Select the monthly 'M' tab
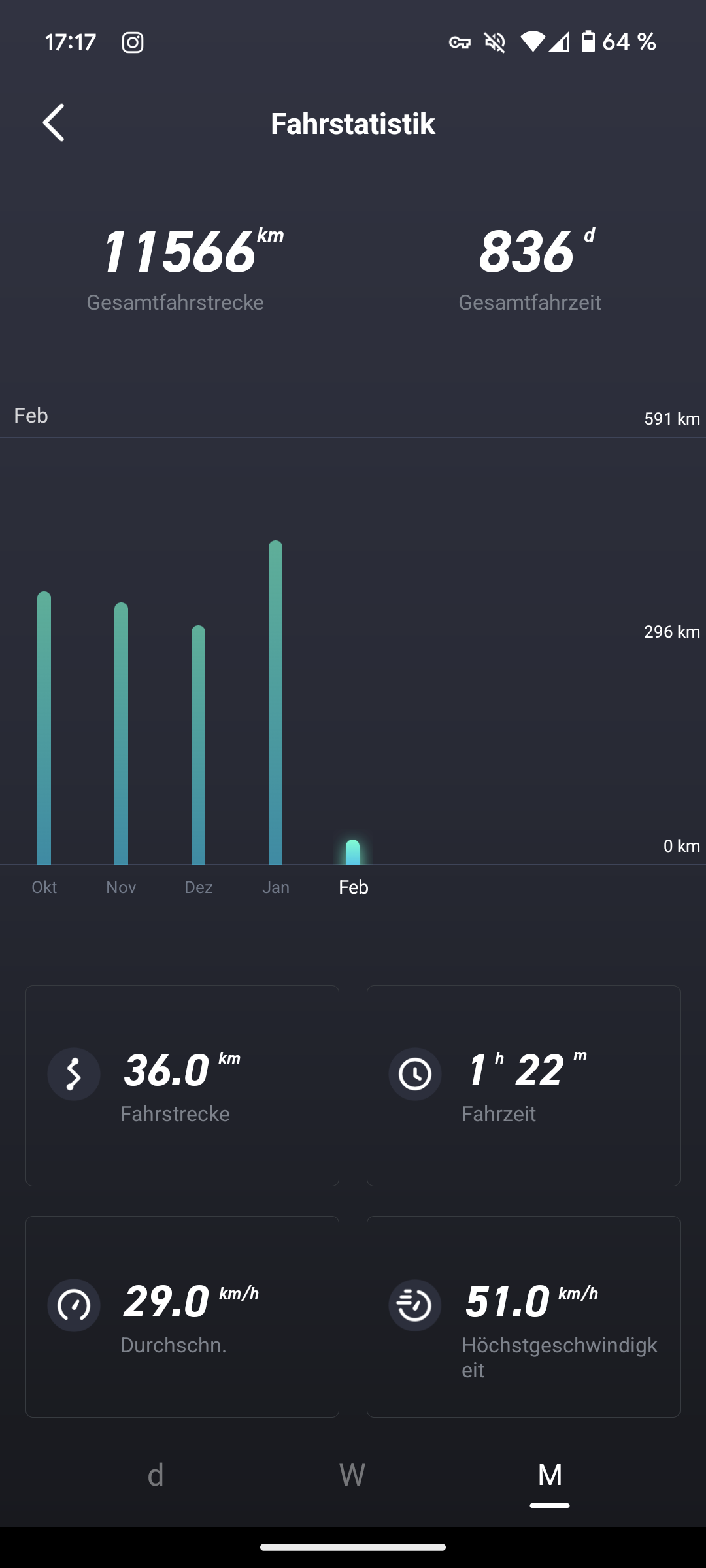This screenshot has height=1568, width=706. coord(550,1475)
